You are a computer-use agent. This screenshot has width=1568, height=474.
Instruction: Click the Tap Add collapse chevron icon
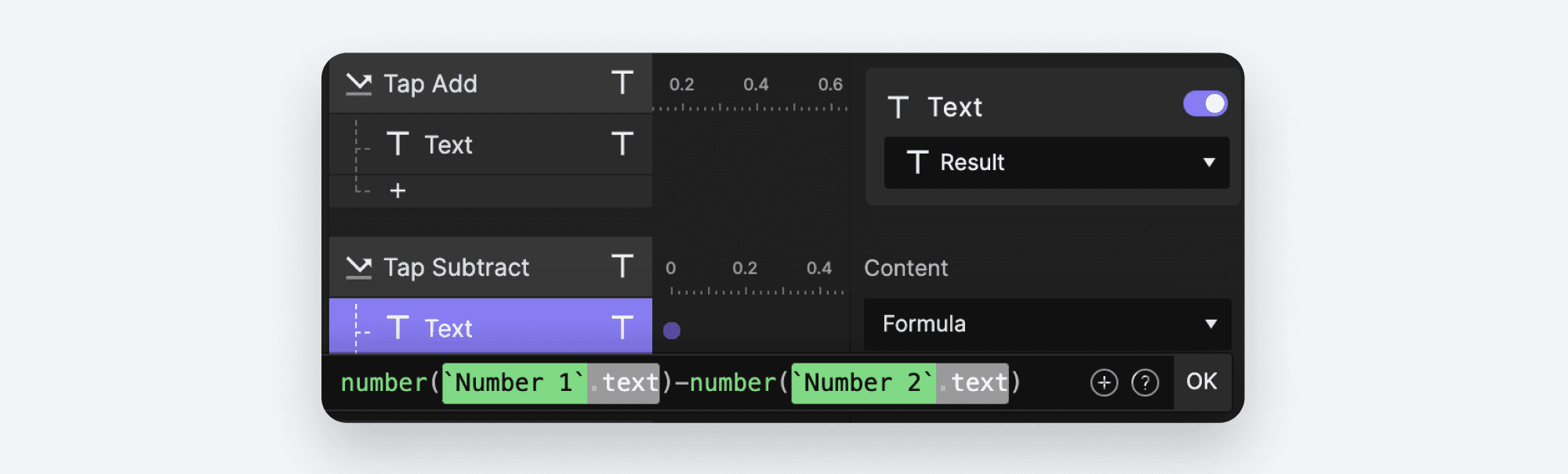point(359,84)
